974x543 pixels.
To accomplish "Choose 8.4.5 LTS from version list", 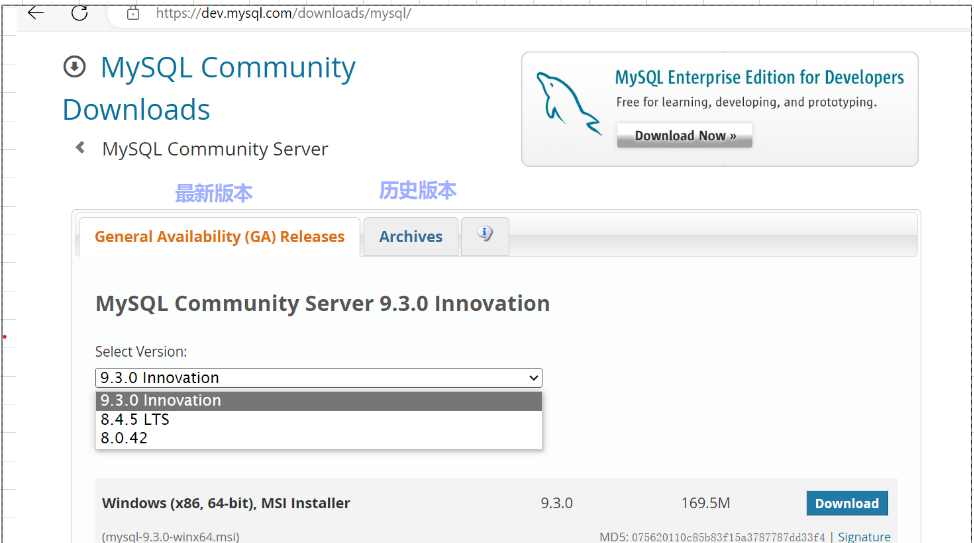I will 319,420.
